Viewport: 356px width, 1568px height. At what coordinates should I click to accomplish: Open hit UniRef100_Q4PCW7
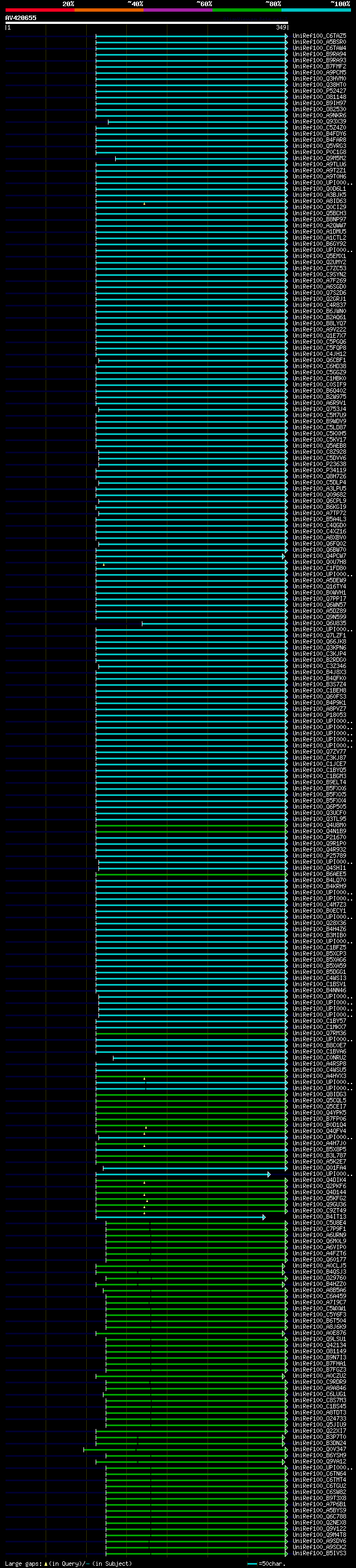coord(319,556)
